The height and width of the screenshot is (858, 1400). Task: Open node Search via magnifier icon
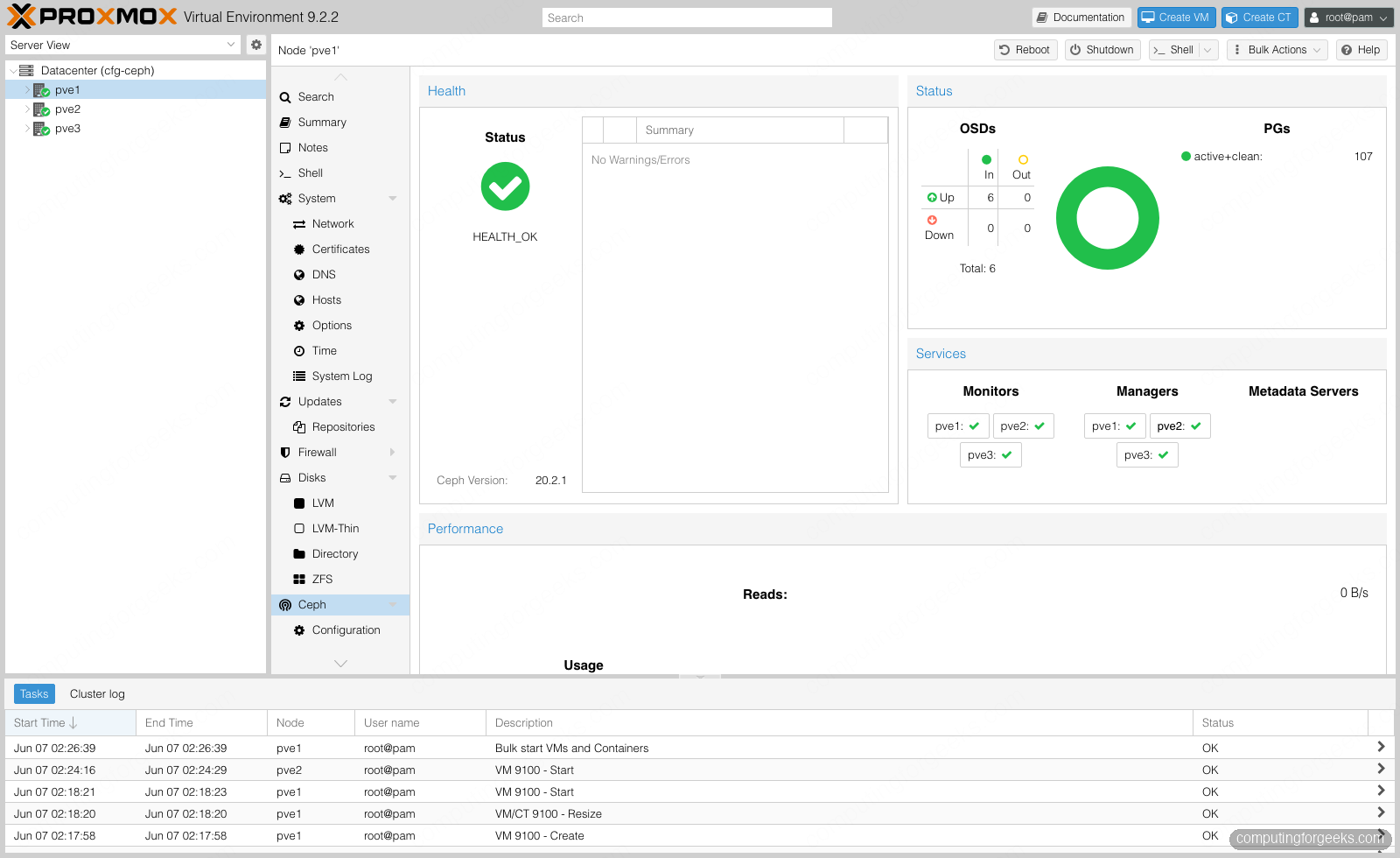point(285,97)
